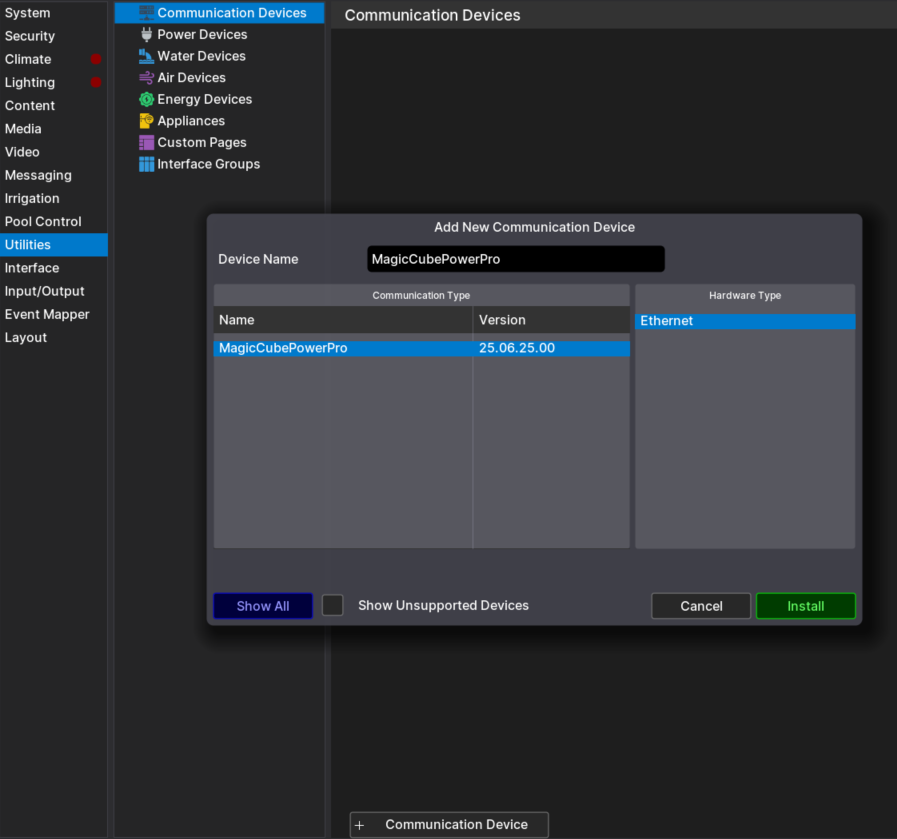This screenshot has width=897, height=839.
Task: Click the Custom Pages purple icon
Action: click(x=146, y=142)
